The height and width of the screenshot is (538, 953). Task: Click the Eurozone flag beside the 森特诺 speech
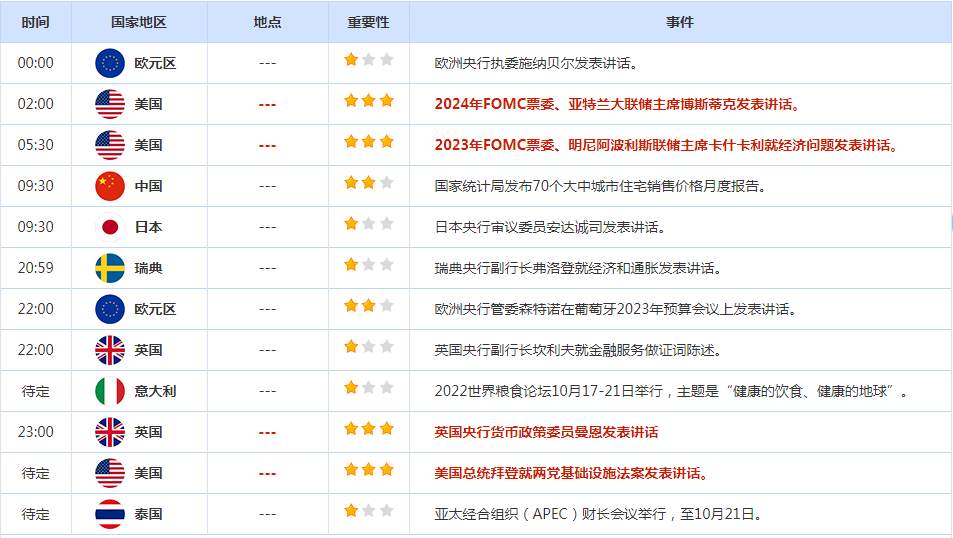coord(110,309)
